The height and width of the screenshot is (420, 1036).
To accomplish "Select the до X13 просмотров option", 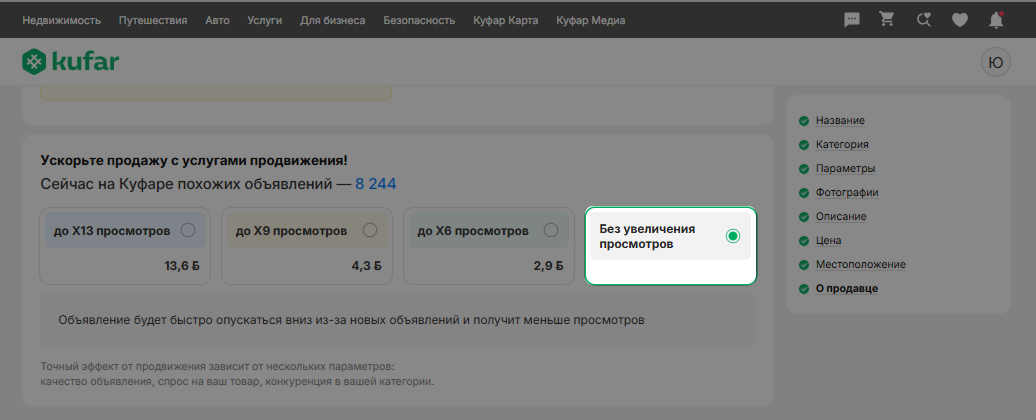I will 125,246.
